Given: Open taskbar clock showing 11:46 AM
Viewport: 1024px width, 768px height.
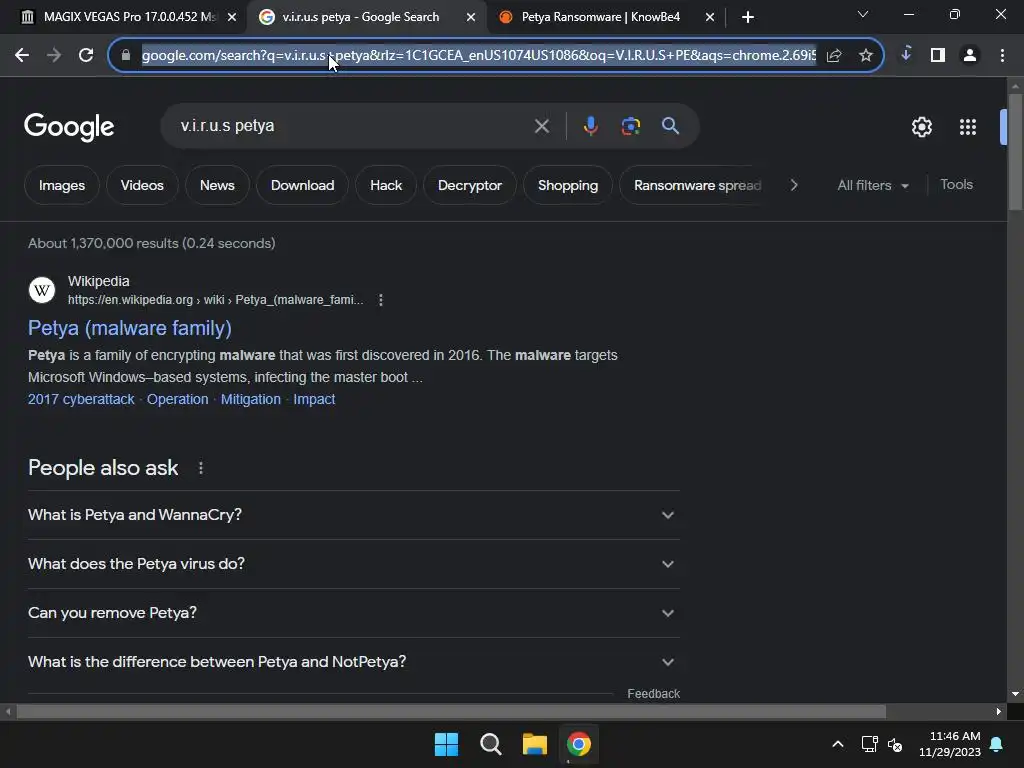Looking at the screenshot, I should pos(950,744).
